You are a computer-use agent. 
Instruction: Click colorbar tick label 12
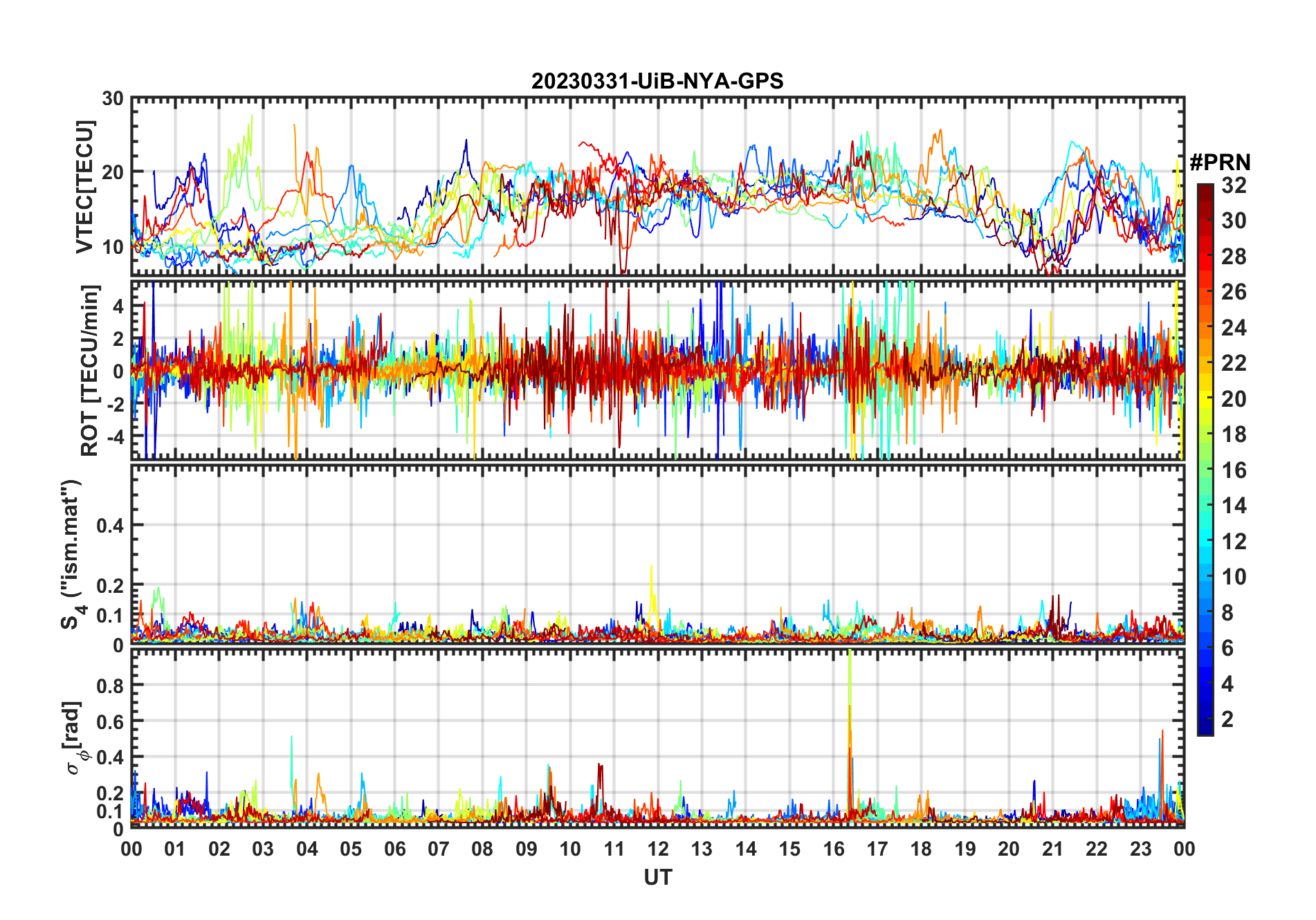pyautogui.click(x=1234, y=542)
